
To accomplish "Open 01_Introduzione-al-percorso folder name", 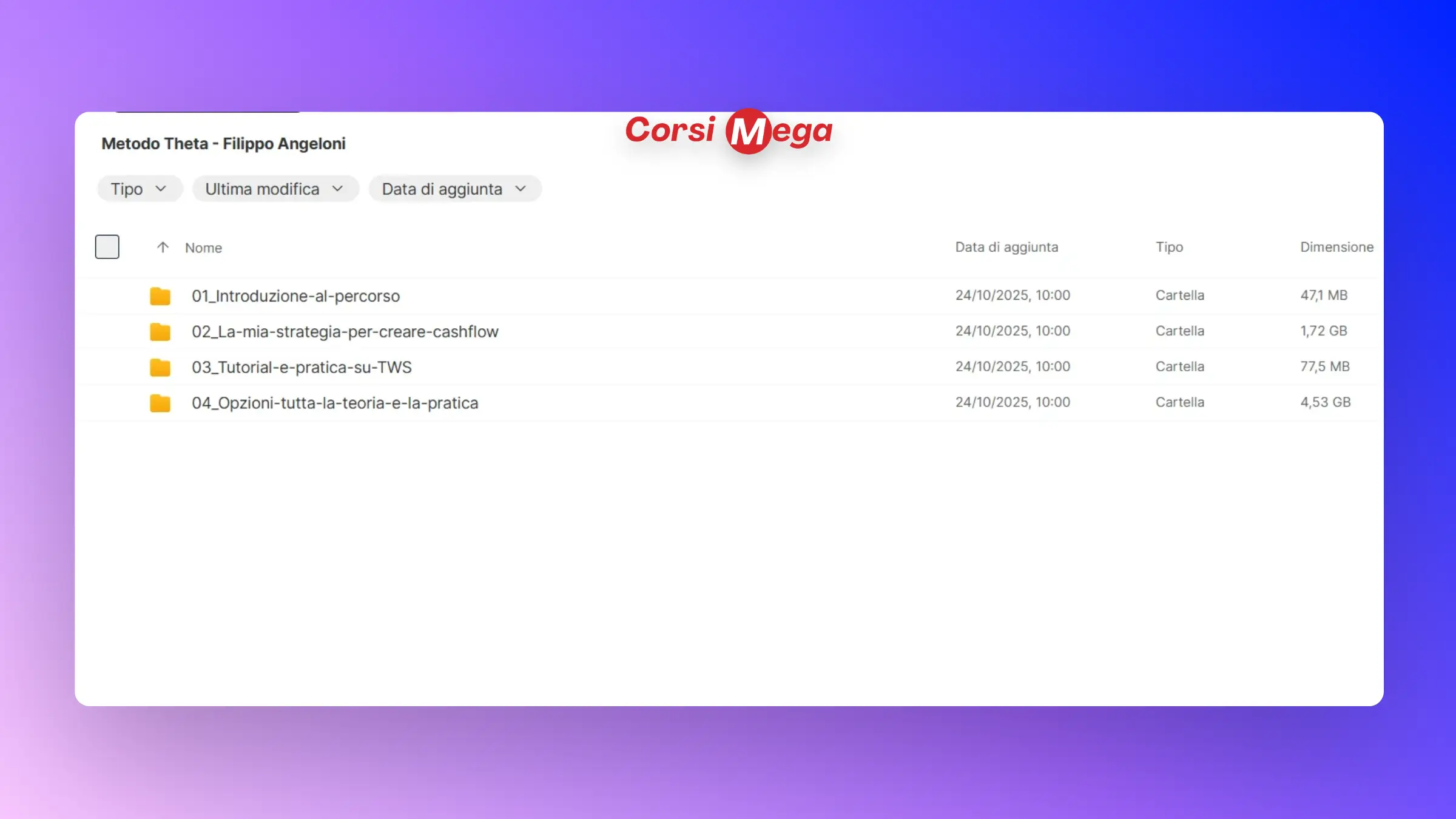I will click(x=295, y=296).
